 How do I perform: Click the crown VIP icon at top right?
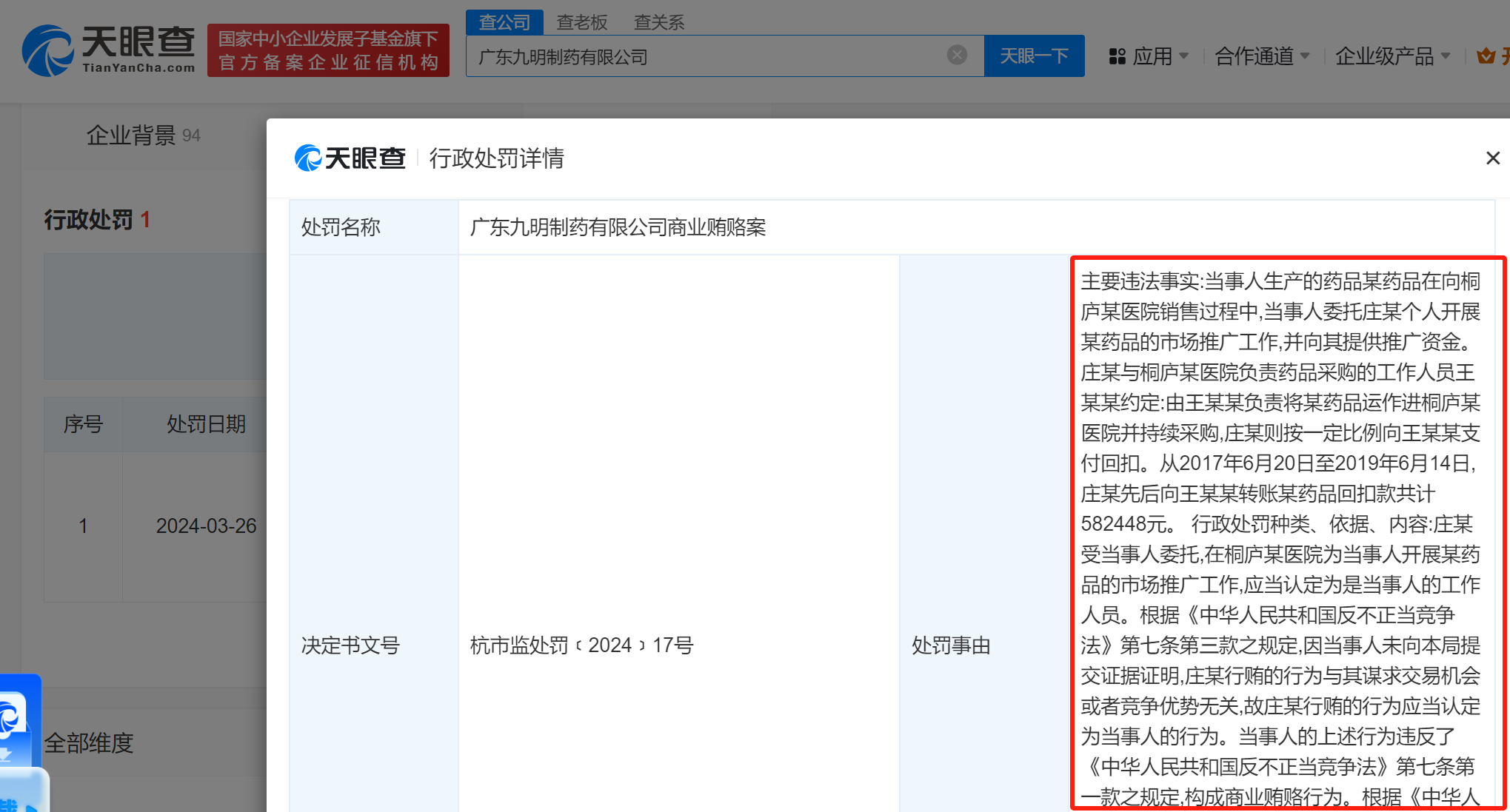point(1486,56)
